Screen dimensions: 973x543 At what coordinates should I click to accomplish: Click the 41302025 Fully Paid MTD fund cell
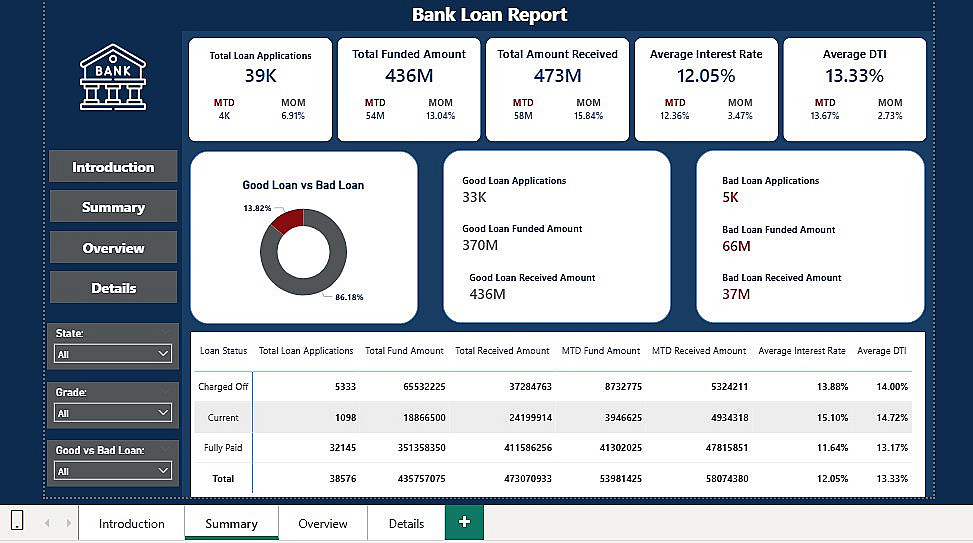click(x=621, y=447)
